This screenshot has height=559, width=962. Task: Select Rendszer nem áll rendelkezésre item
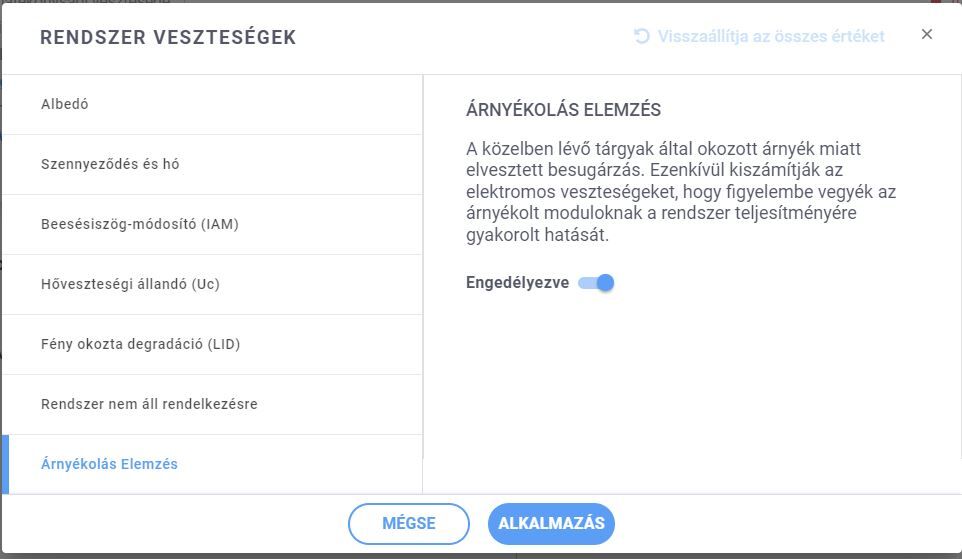(x=212, y=405)
